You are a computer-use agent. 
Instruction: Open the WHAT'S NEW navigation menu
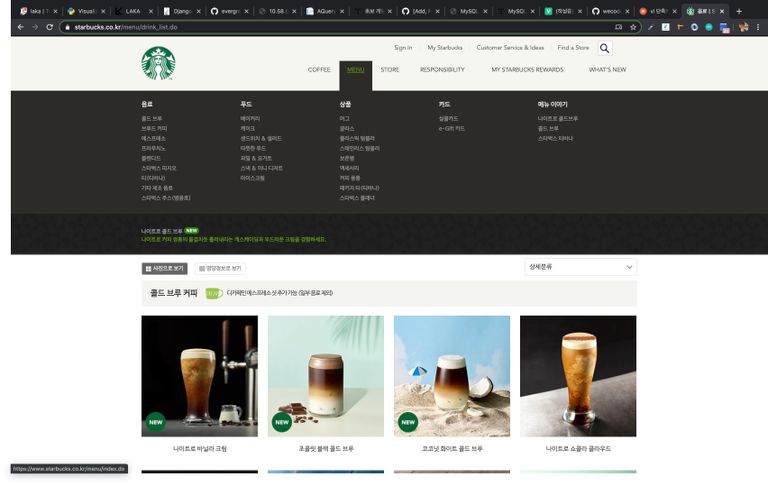tap(607, 70)
